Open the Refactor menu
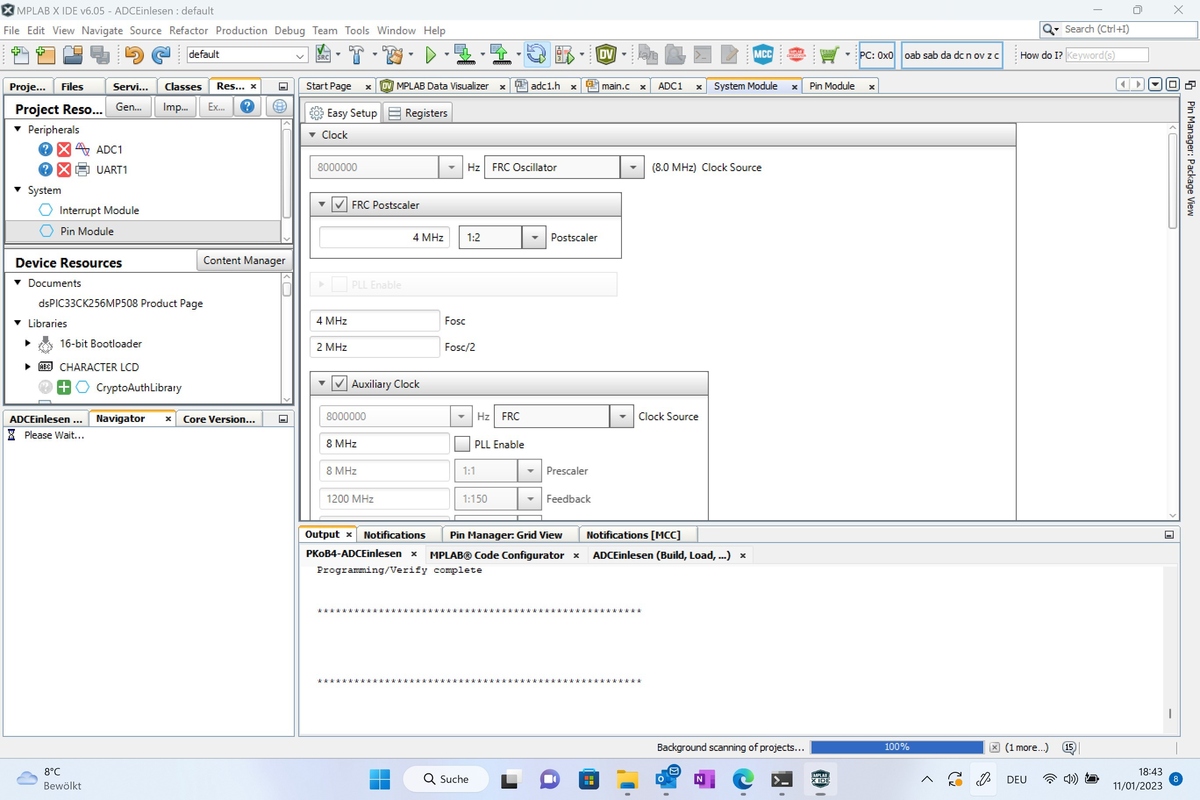The height and width of the screenshot is (800, 1200). point(188,30)
